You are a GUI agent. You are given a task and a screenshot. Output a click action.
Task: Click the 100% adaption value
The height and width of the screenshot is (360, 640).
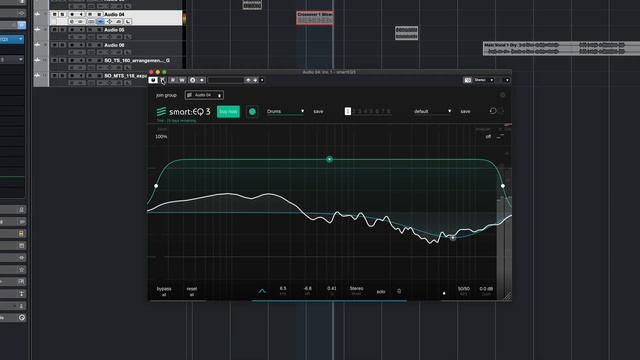click(161, 137)
